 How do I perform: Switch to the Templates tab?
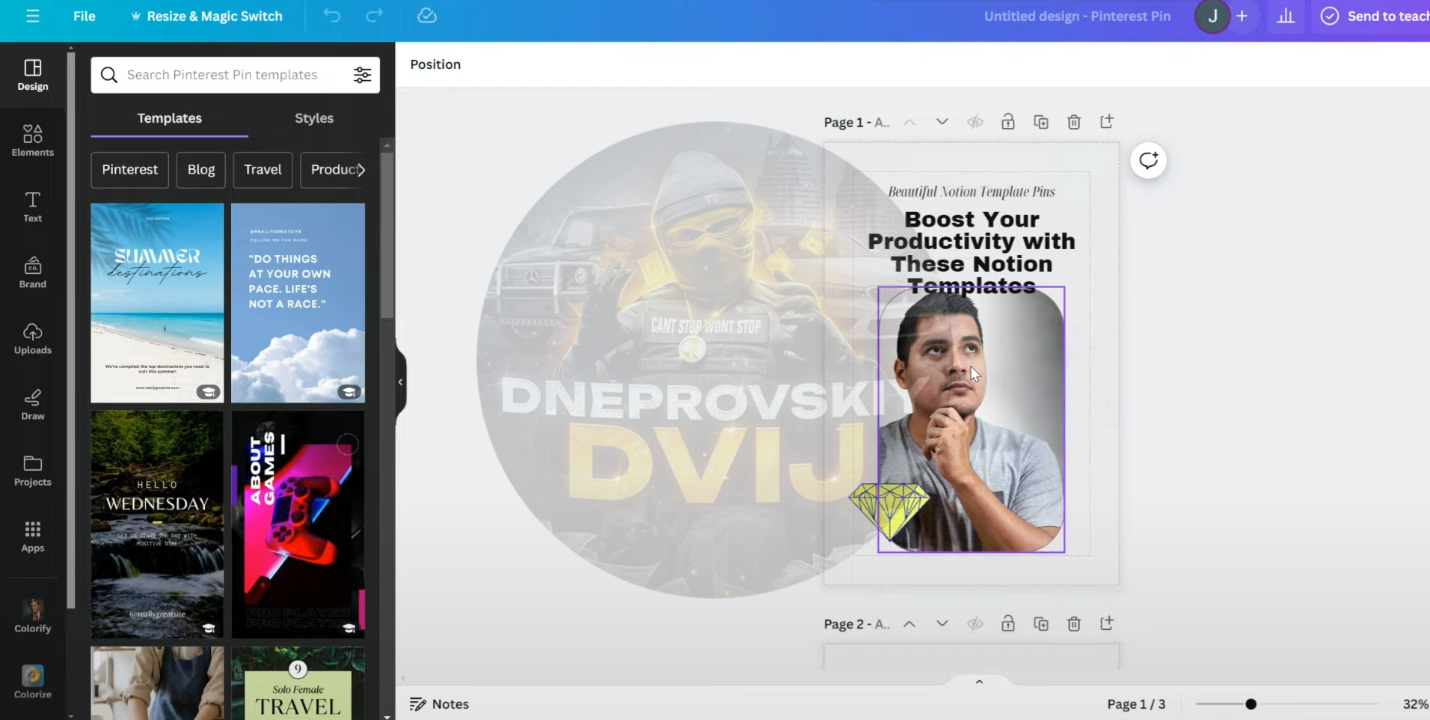tap(169, 118)
